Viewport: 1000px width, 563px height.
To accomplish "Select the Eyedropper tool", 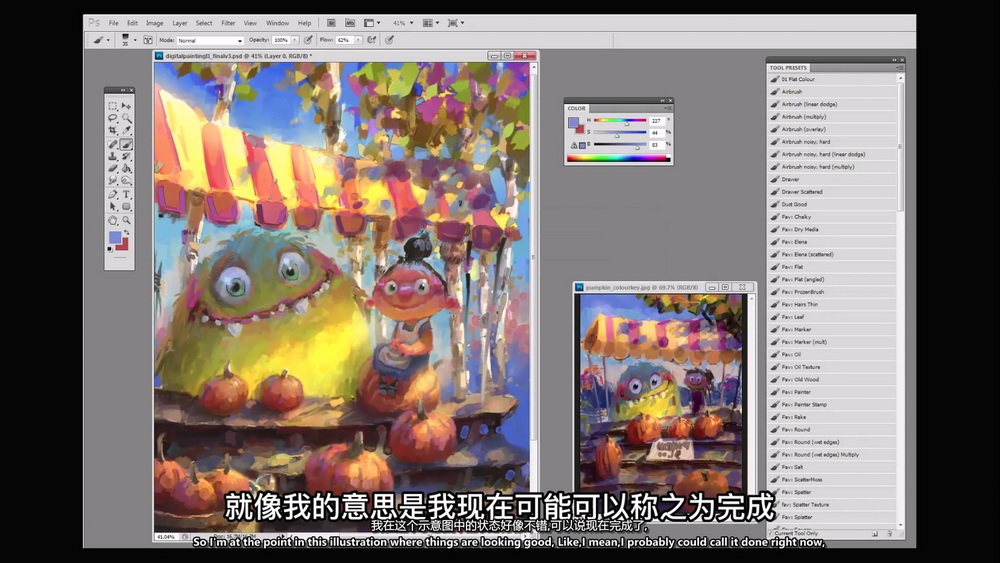I will point(126,130).
